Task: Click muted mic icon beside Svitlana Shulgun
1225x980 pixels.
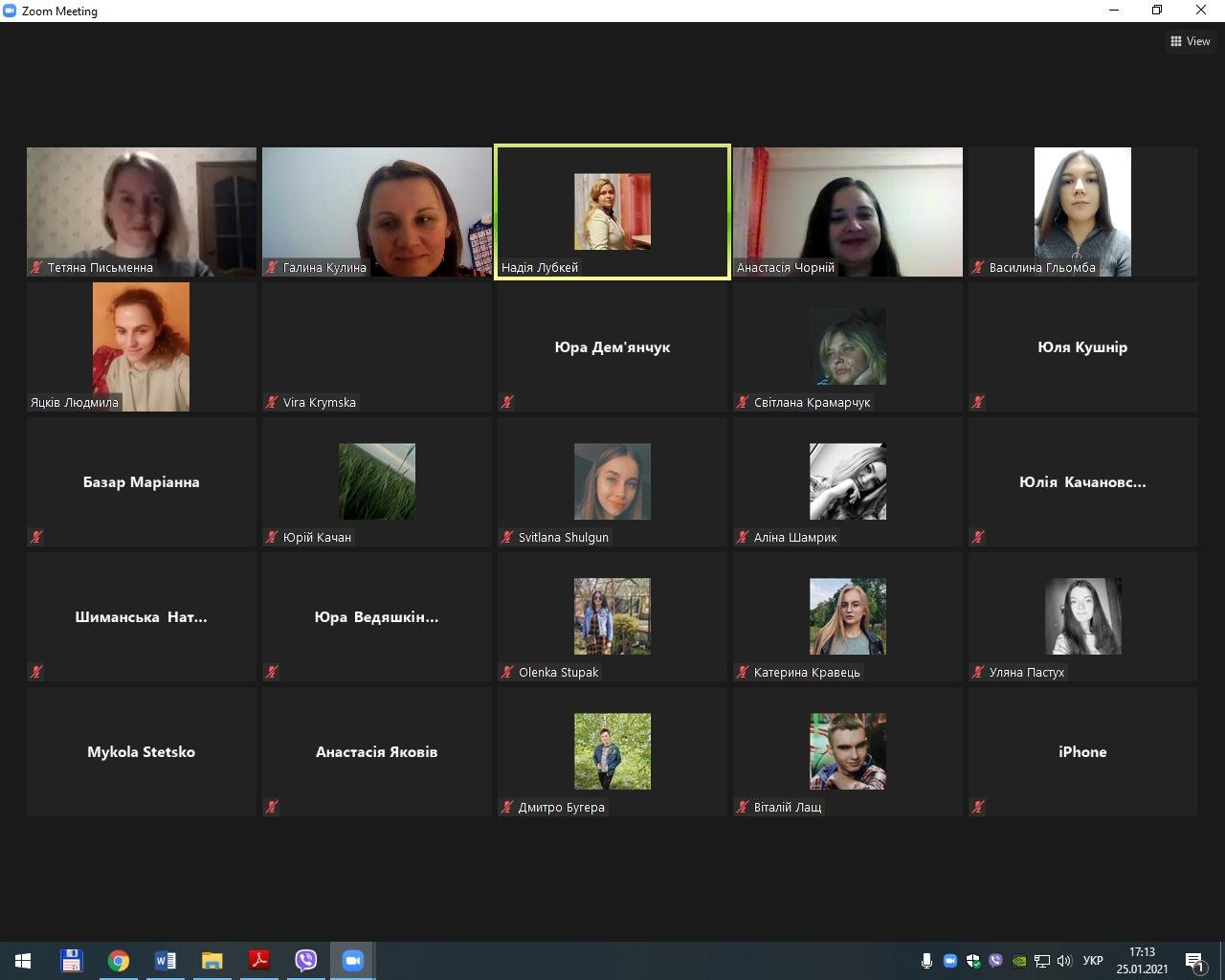Action: coord(507,537)
